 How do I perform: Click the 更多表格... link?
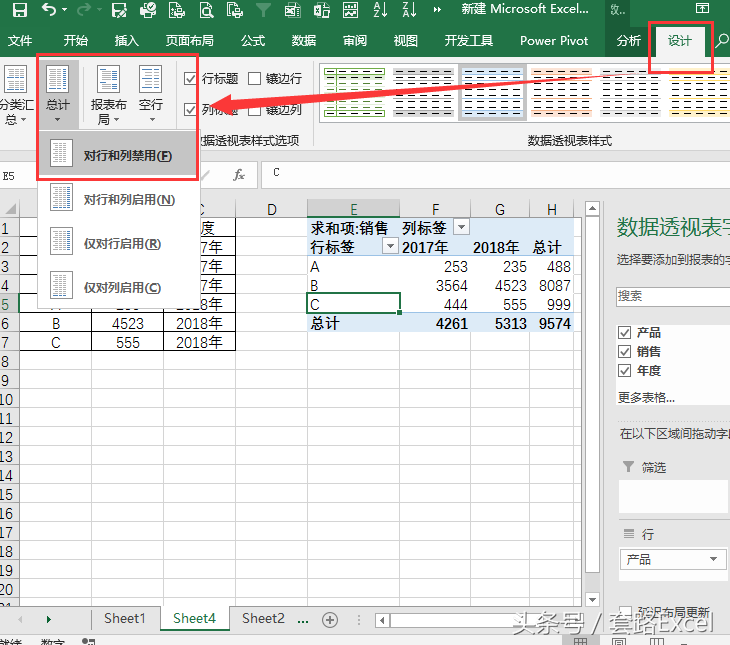coord(646,397)
